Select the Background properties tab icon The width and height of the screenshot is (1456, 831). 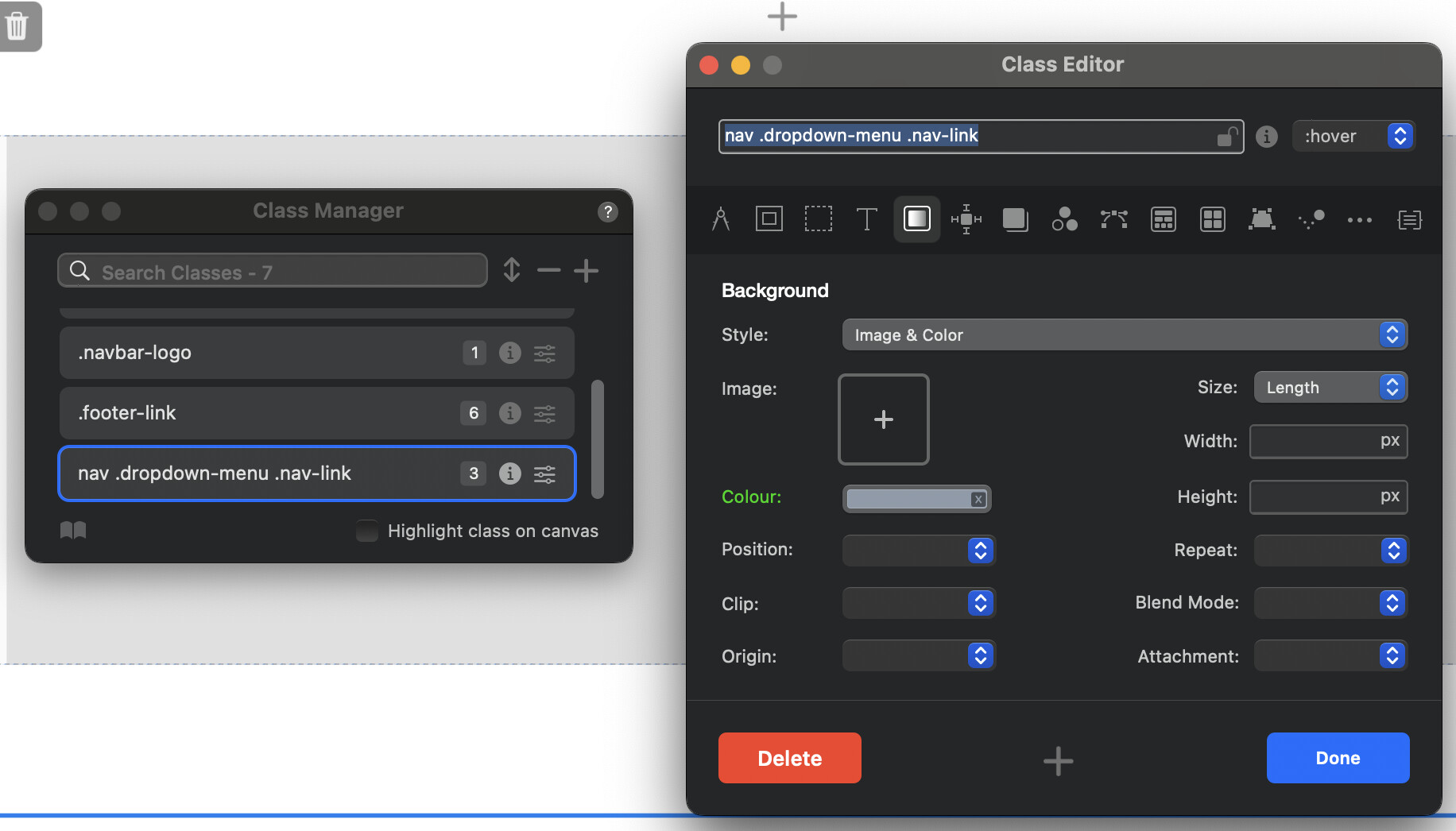pos(916,218)
